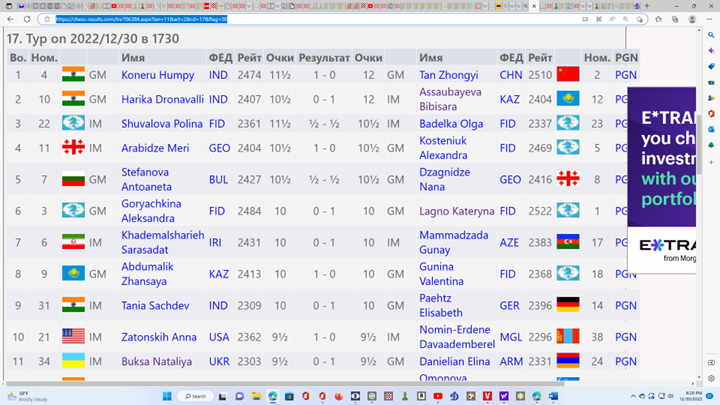This screenshot has width=720, height=405.
Task: Click the browser back arrow button
Action: [x=9, y=19]
